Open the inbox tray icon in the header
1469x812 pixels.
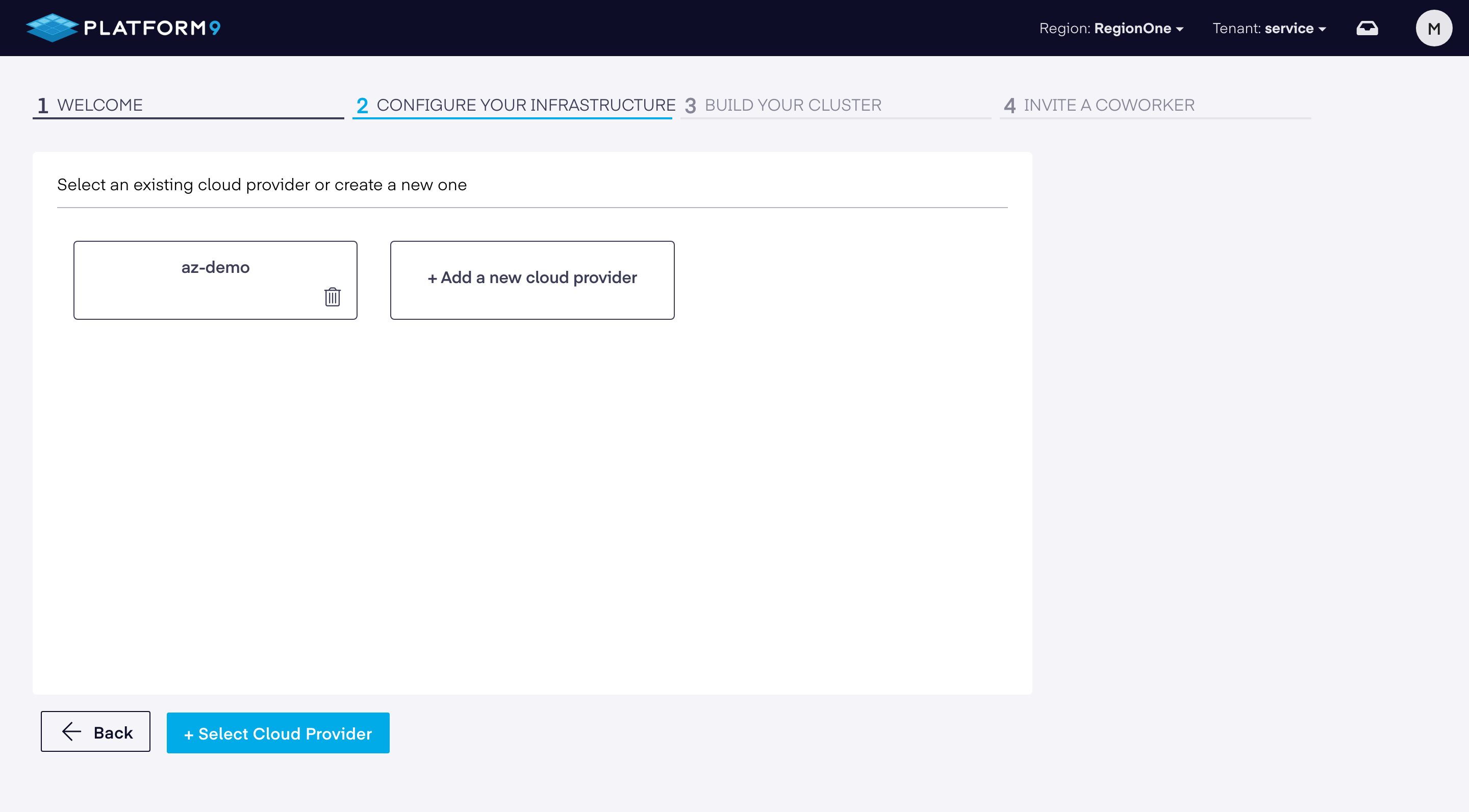(1367, 28)
